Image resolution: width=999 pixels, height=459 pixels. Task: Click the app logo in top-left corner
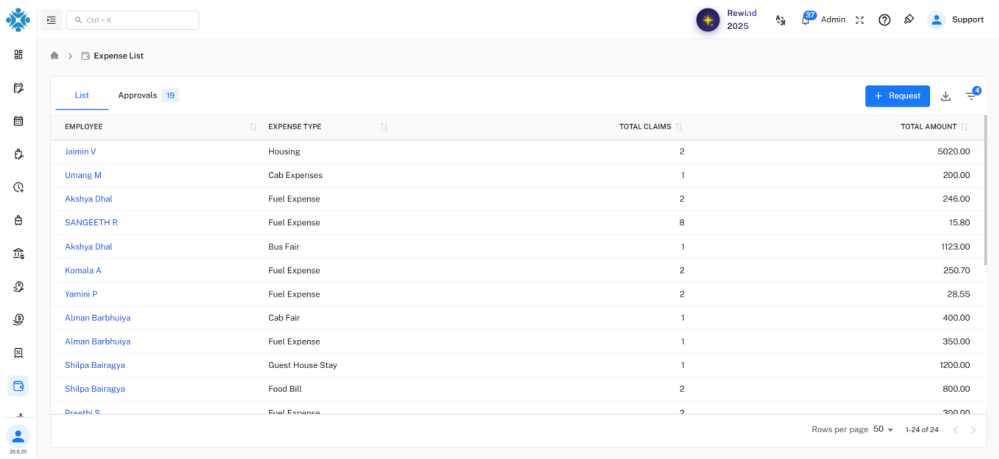[18, 20]
